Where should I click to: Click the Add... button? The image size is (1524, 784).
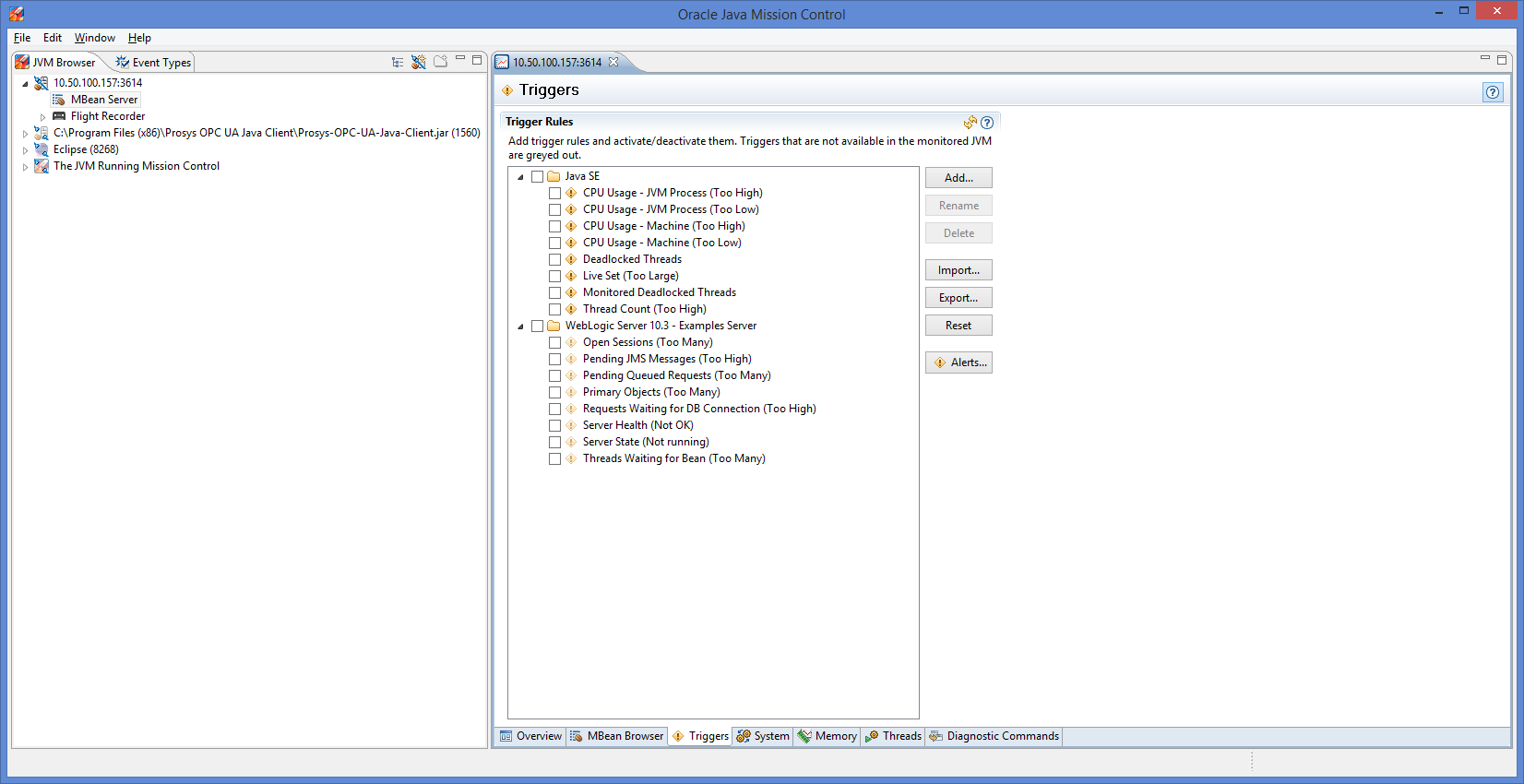point(958,178)
